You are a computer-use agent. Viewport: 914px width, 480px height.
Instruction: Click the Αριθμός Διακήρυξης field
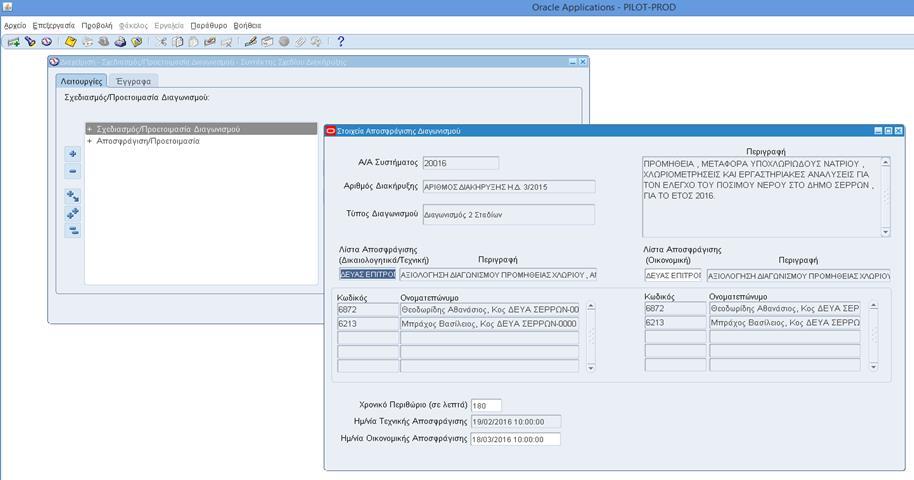[509, 187]
